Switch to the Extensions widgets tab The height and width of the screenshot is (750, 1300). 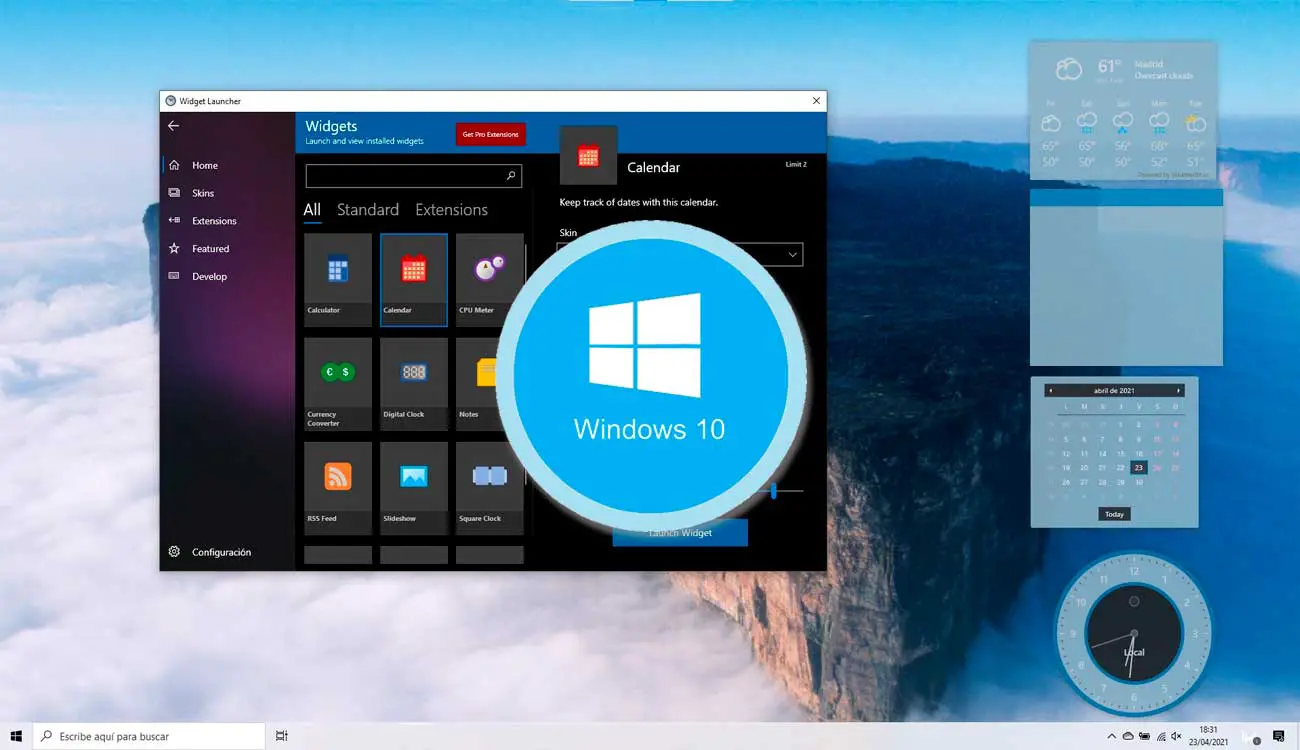(451, 210)
